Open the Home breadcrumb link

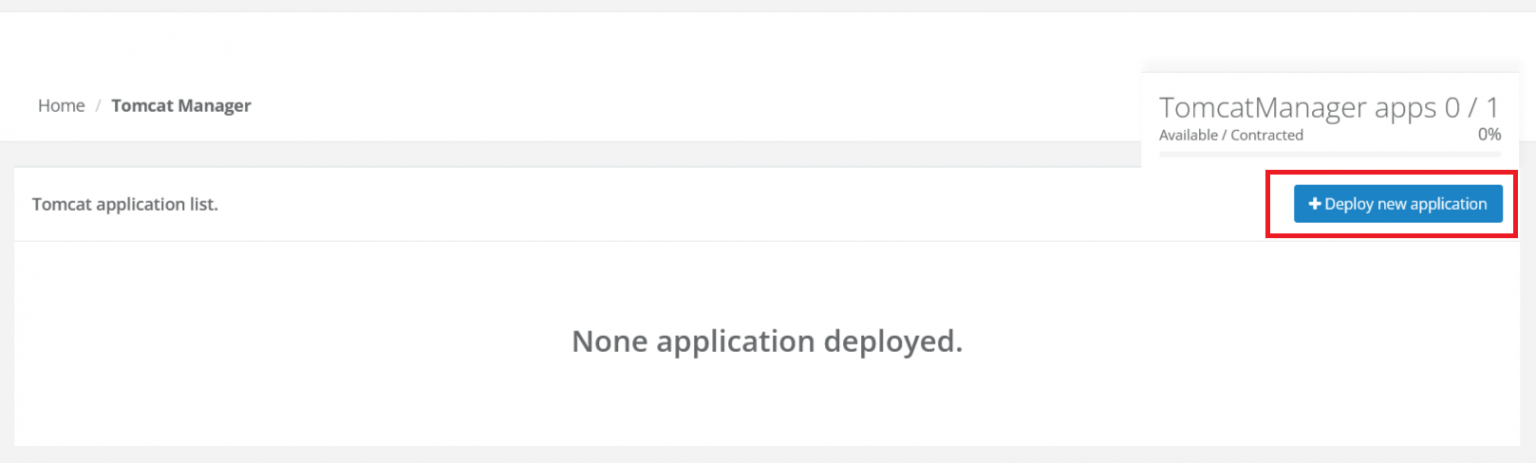[61, 105]
